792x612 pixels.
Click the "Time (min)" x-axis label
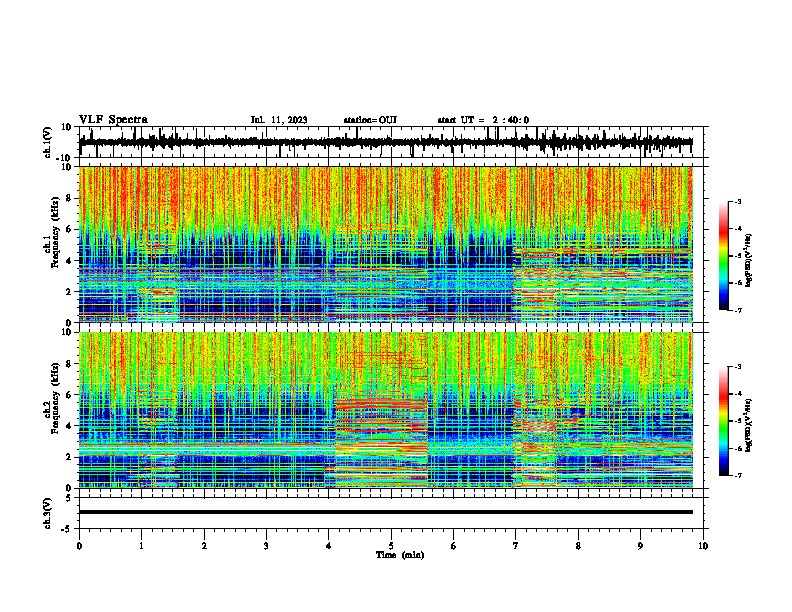tap(400, 555)
